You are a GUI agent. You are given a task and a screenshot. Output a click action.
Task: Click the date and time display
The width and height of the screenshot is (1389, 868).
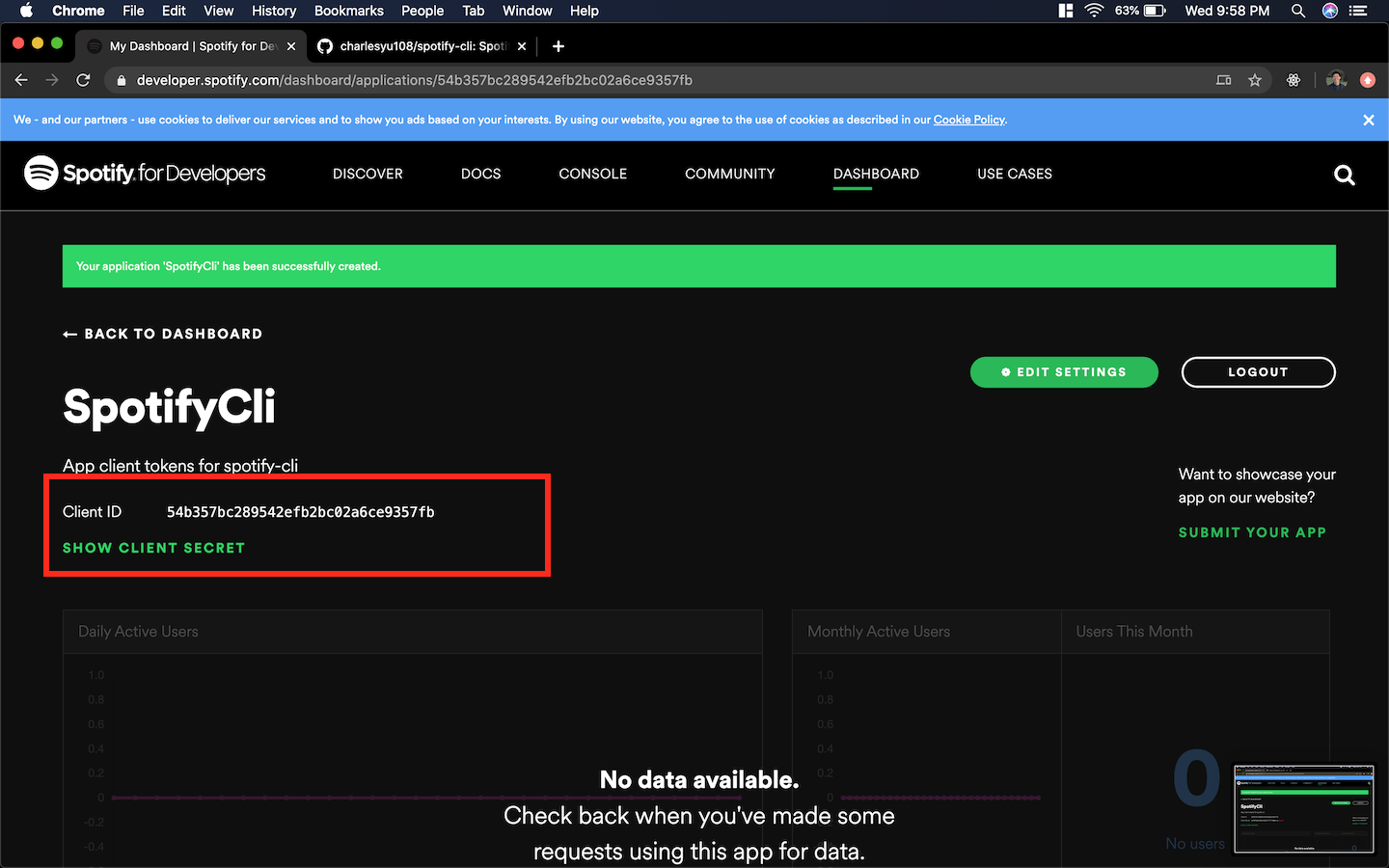pyautogui.click(x=1227, y=11)
